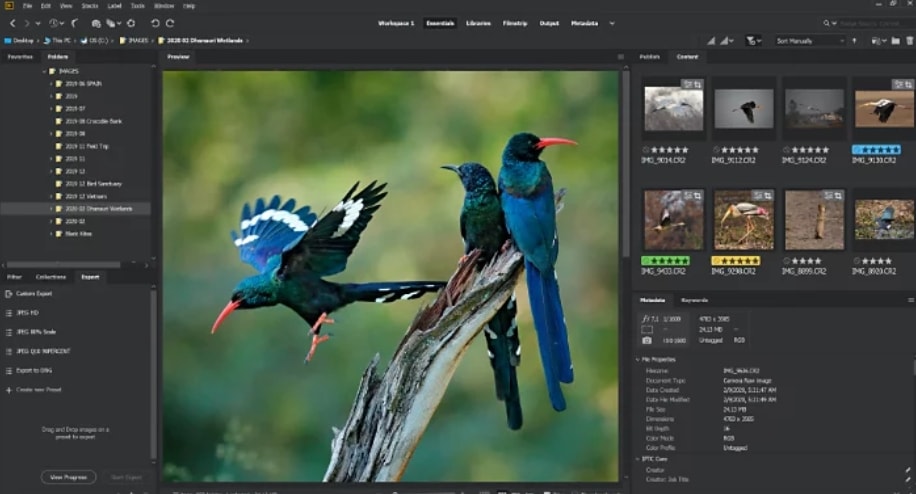Click the filter by rating funnel icon
This screenshot has width=916, height=494.
[751, 41]
